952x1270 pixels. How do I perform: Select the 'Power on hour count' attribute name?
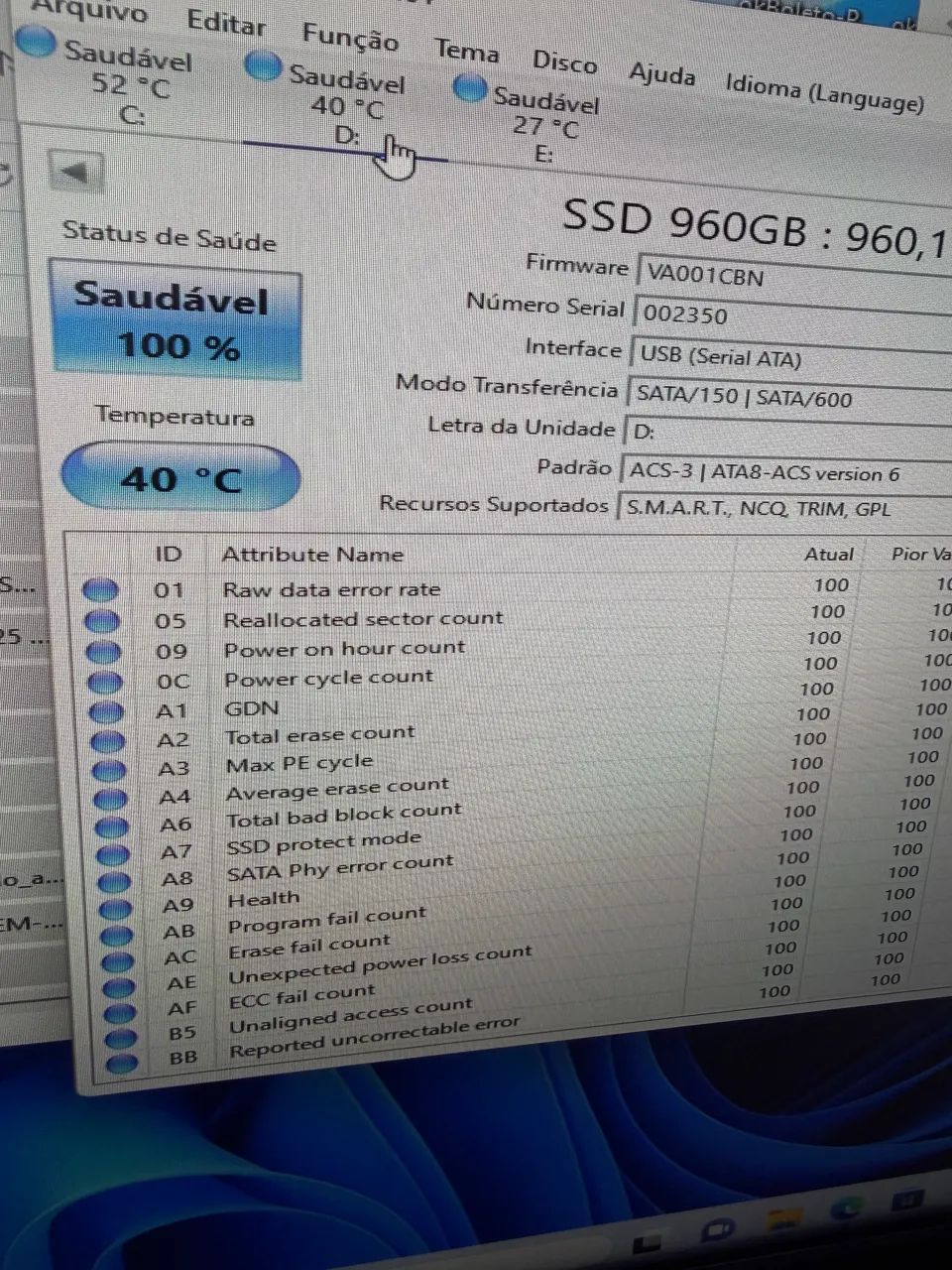click(344, 649)
